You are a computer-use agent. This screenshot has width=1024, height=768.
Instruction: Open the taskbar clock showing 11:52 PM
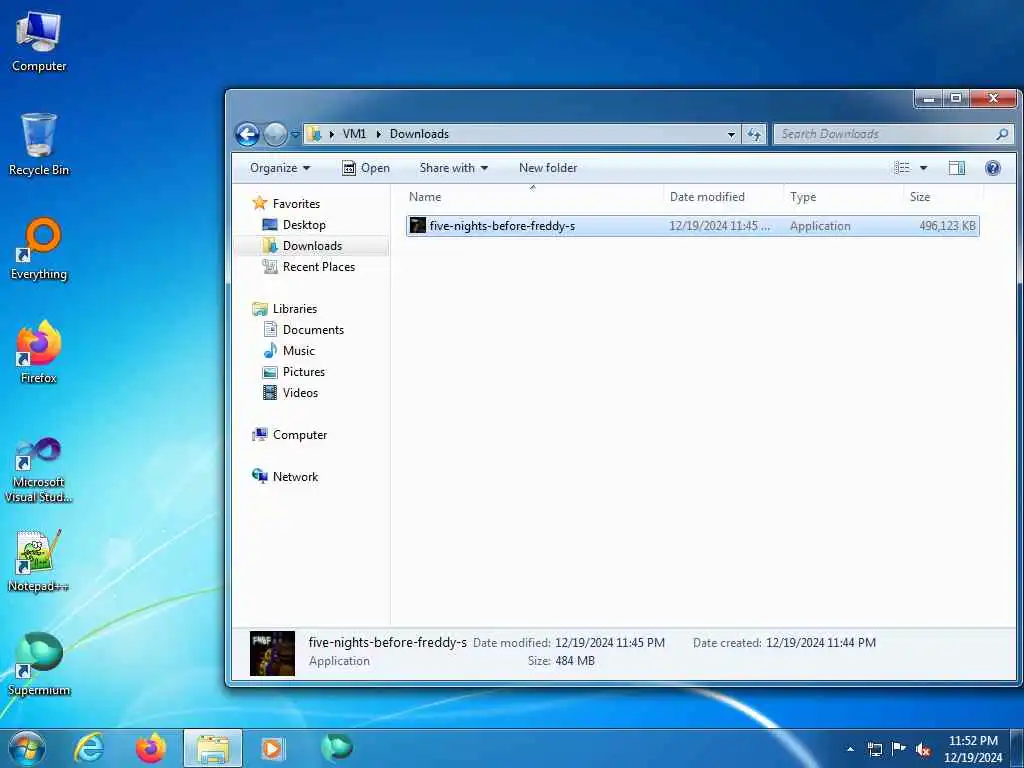point(973,749)
